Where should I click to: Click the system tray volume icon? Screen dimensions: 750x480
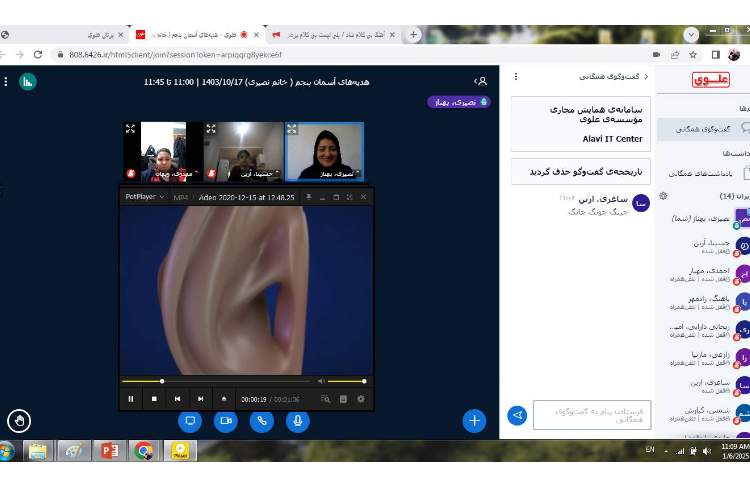tap(707, 451)
